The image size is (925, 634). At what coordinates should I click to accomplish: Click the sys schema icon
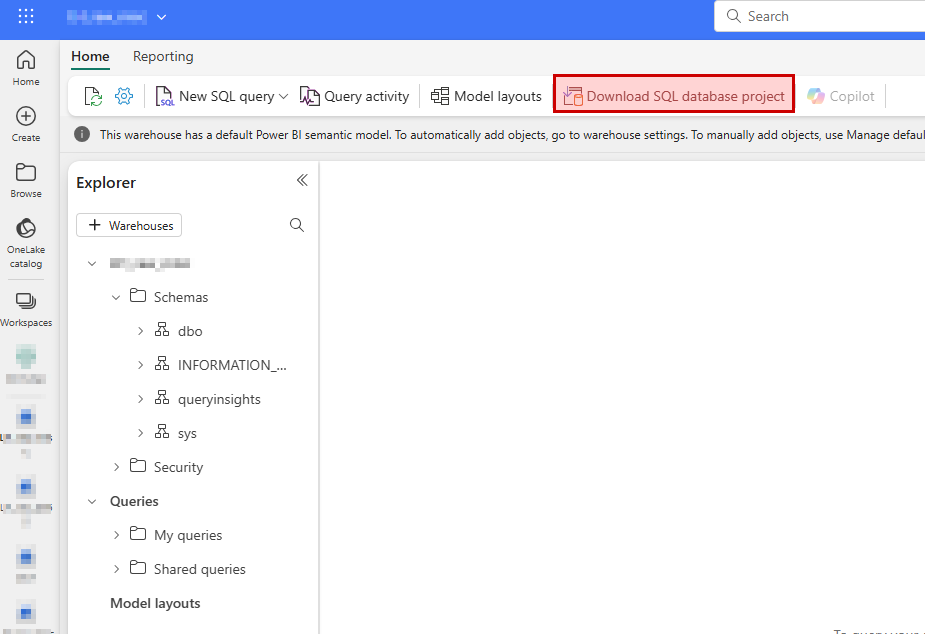(x=162, y=432)
